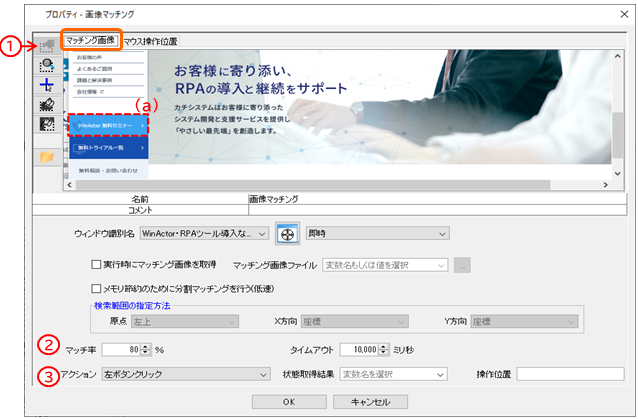Viewport: 638px width, 419px height.
Task: Open image file with the folder icon
Action: click(x=47, y=156)
